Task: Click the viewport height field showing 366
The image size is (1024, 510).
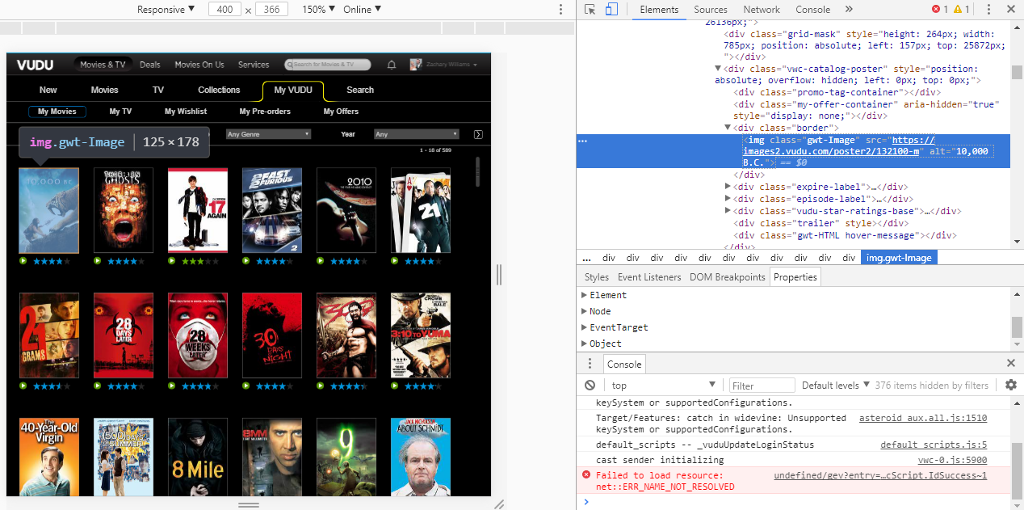Action: [x=272, y=9]
